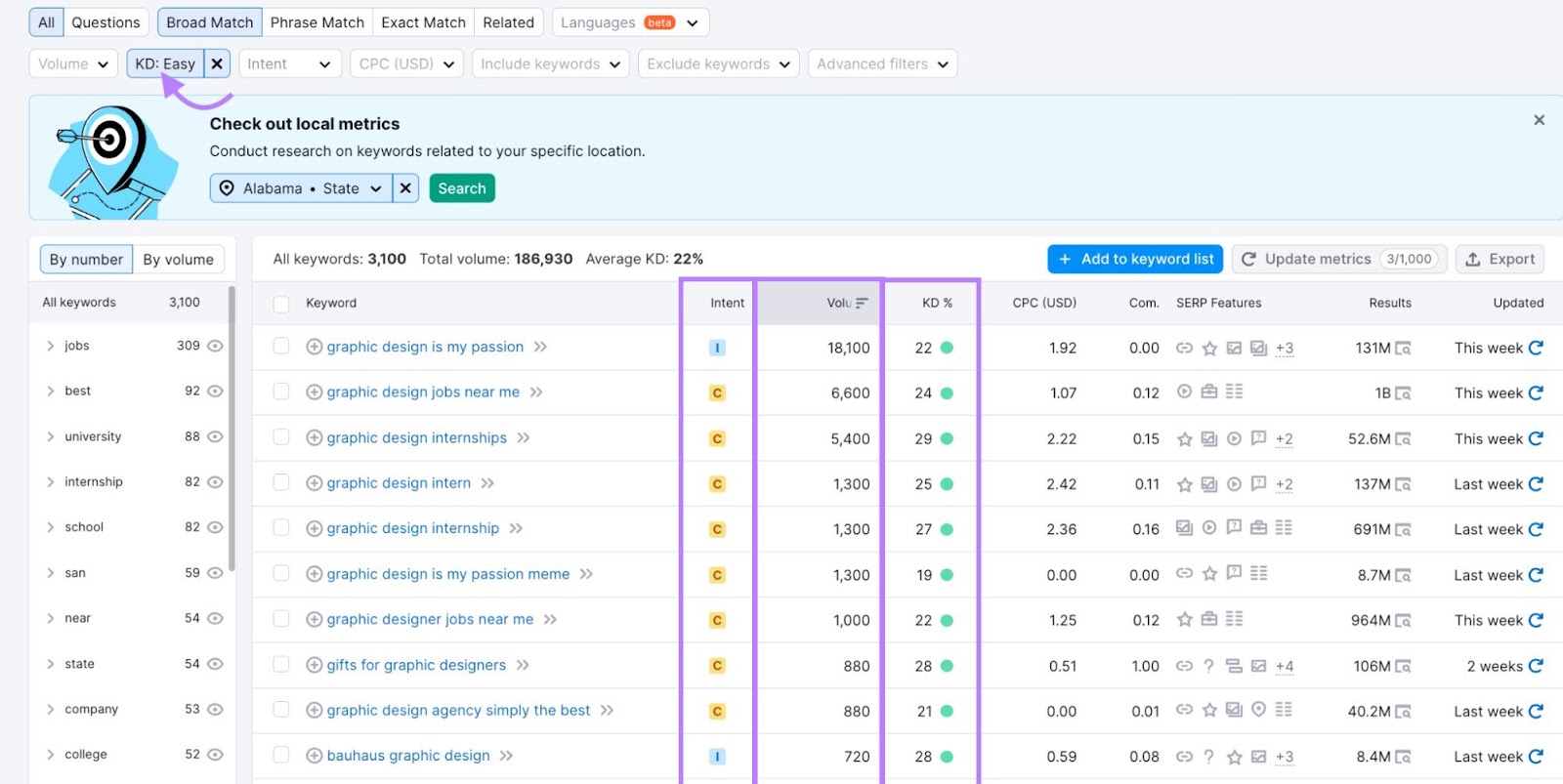Open SERP results for graphic design intern

[1403, 484]
